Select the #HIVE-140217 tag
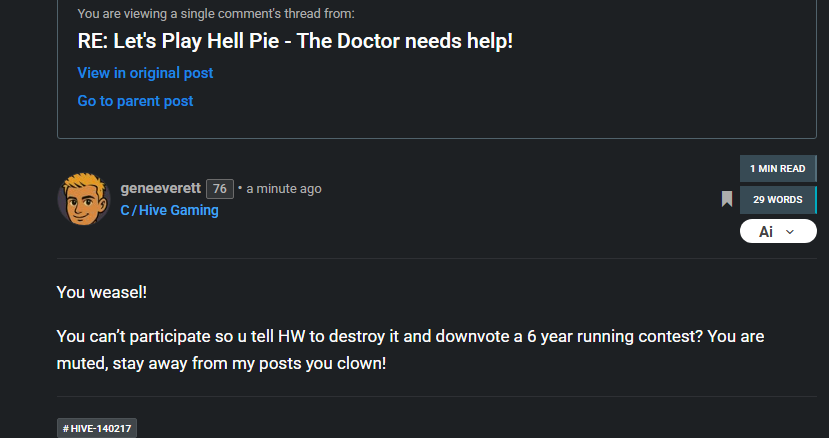Image resolution: width=829 pixels, height=438 pixels. coord(96,428)
